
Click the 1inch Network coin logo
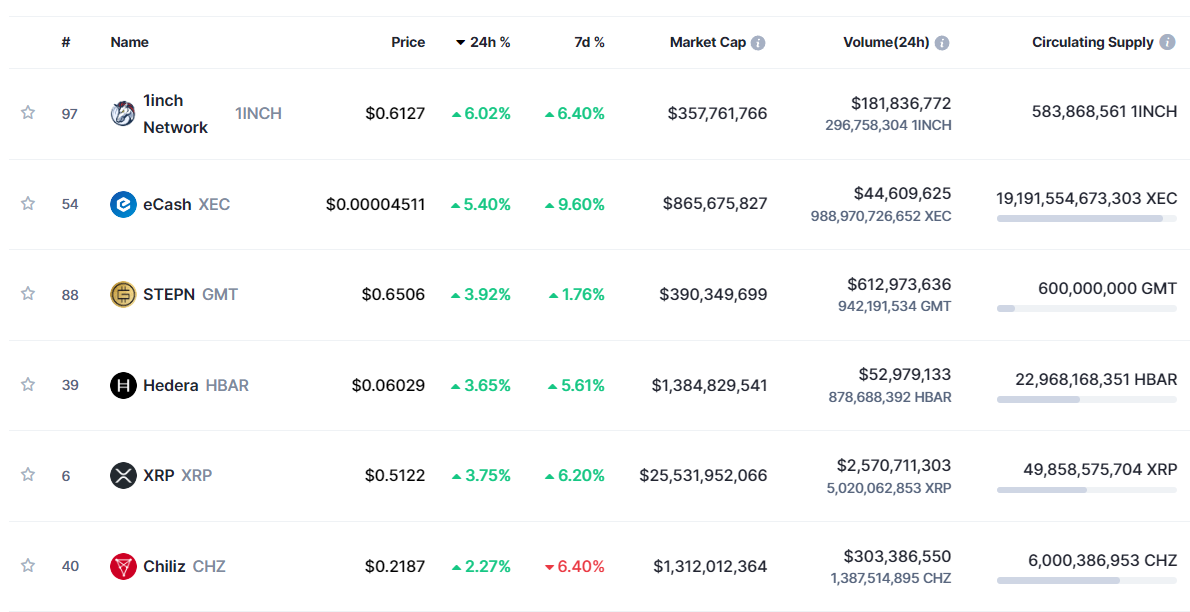(x=123, y=114)
